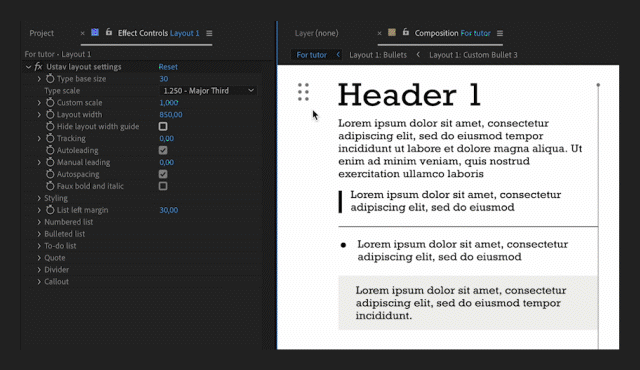Go to Layout 1: Bullets breadcrumb
Screen dimensions: 640x370
pyautogui.click(x=378, y=55)
